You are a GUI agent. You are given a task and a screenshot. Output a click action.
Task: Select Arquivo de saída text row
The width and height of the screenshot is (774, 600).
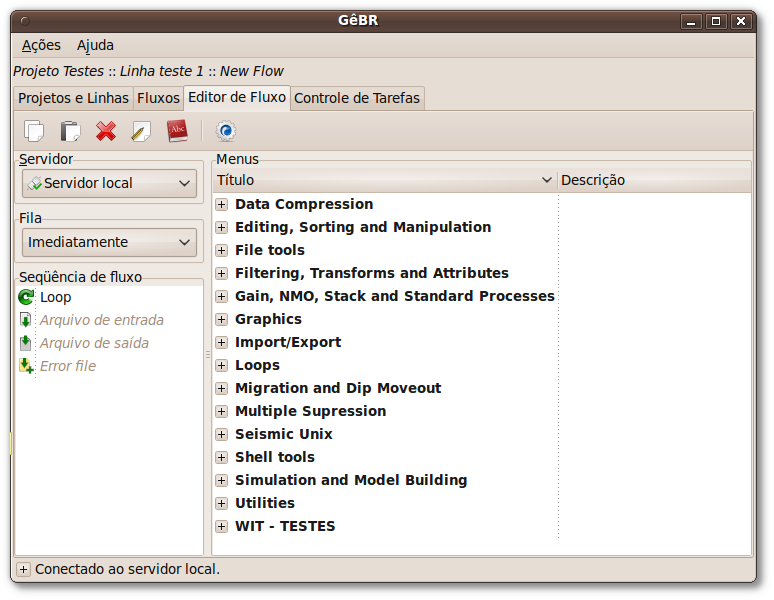pyautogui.click(x=94, y=343)
